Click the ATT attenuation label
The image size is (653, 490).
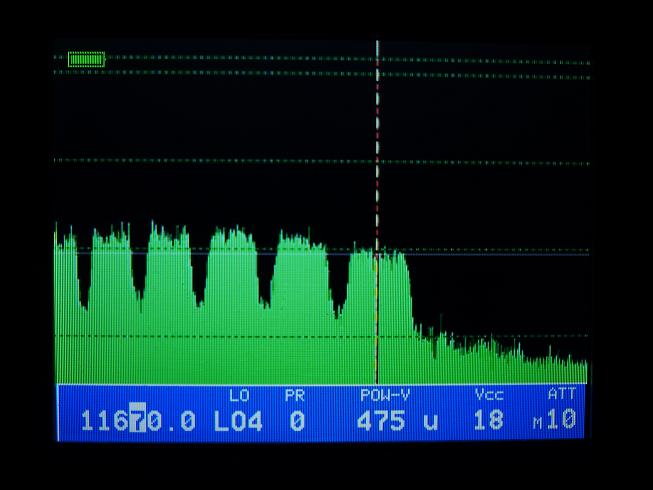[x=561, y=396]
